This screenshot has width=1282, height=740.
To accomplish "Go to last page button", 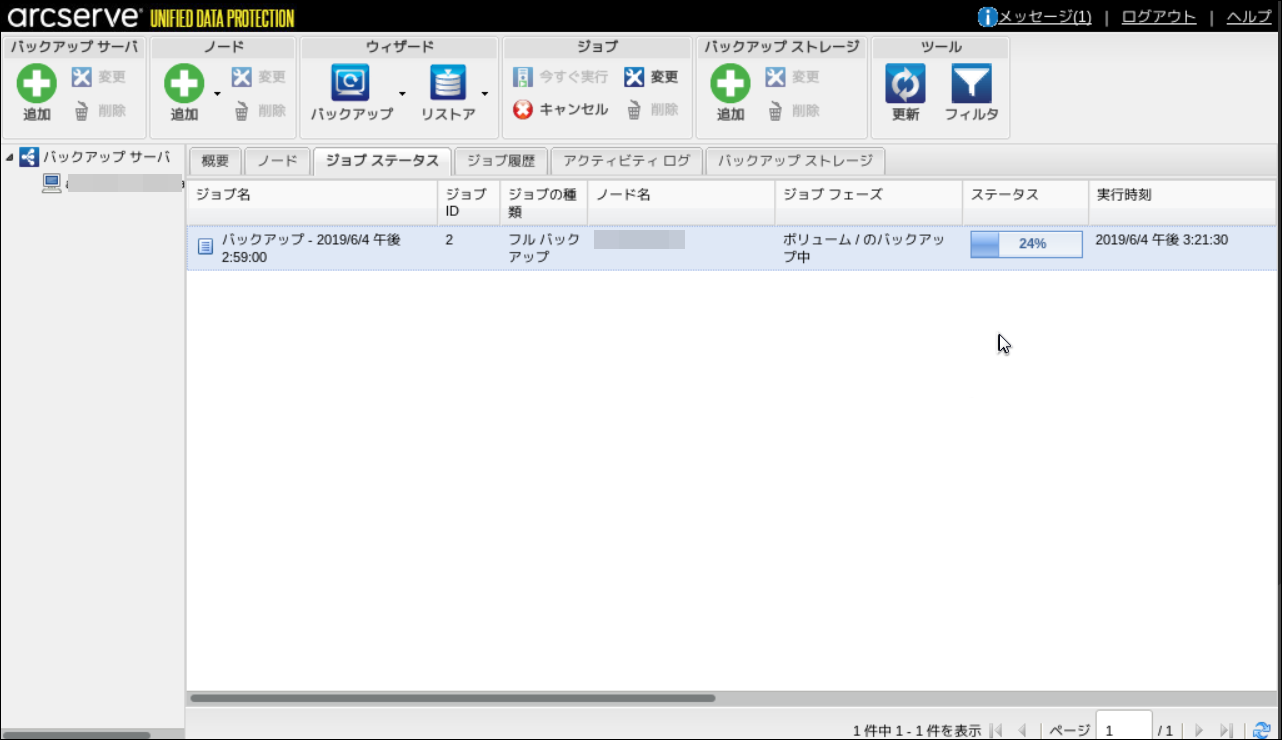I will [1227, 731].
